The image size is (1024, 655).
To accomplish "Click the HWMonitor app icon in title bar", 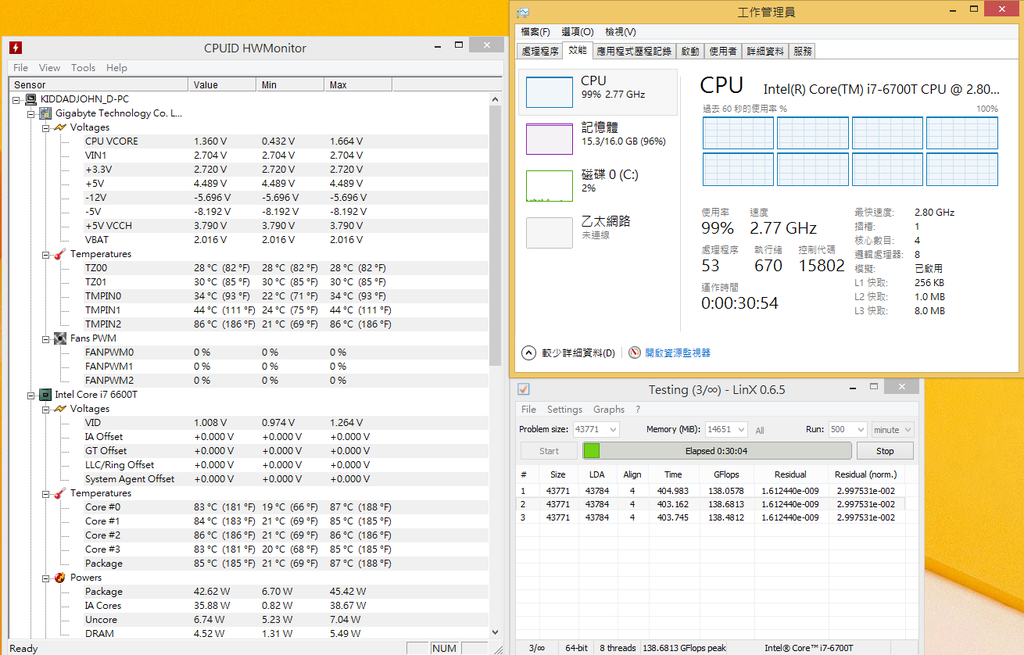I will tap(16, 48).
